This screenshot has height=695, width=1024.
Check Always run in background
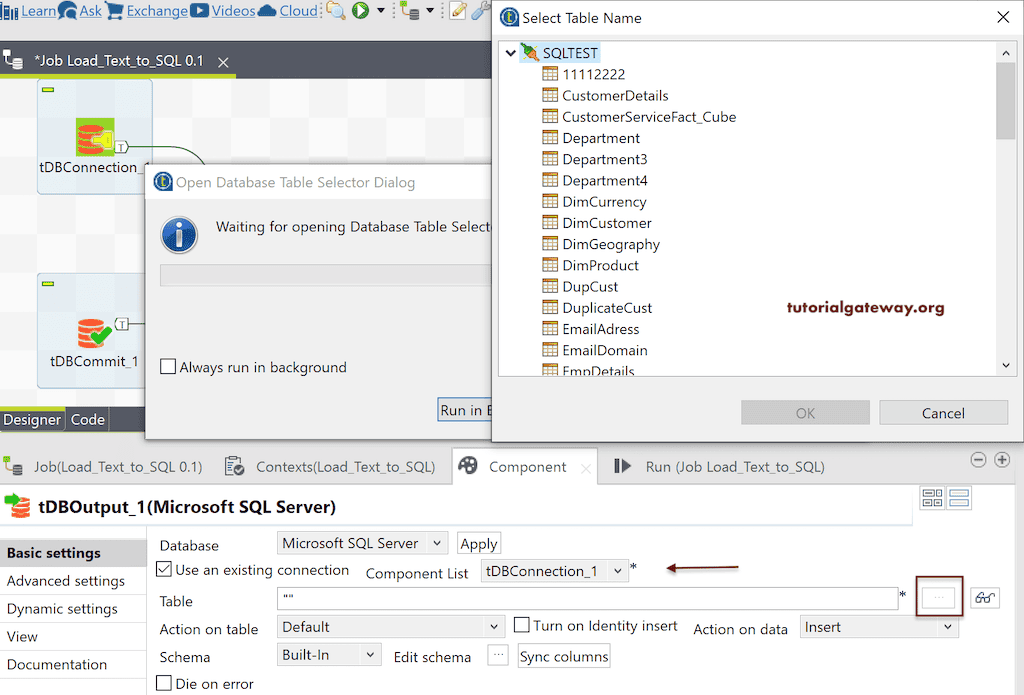[x=168, y=367]
